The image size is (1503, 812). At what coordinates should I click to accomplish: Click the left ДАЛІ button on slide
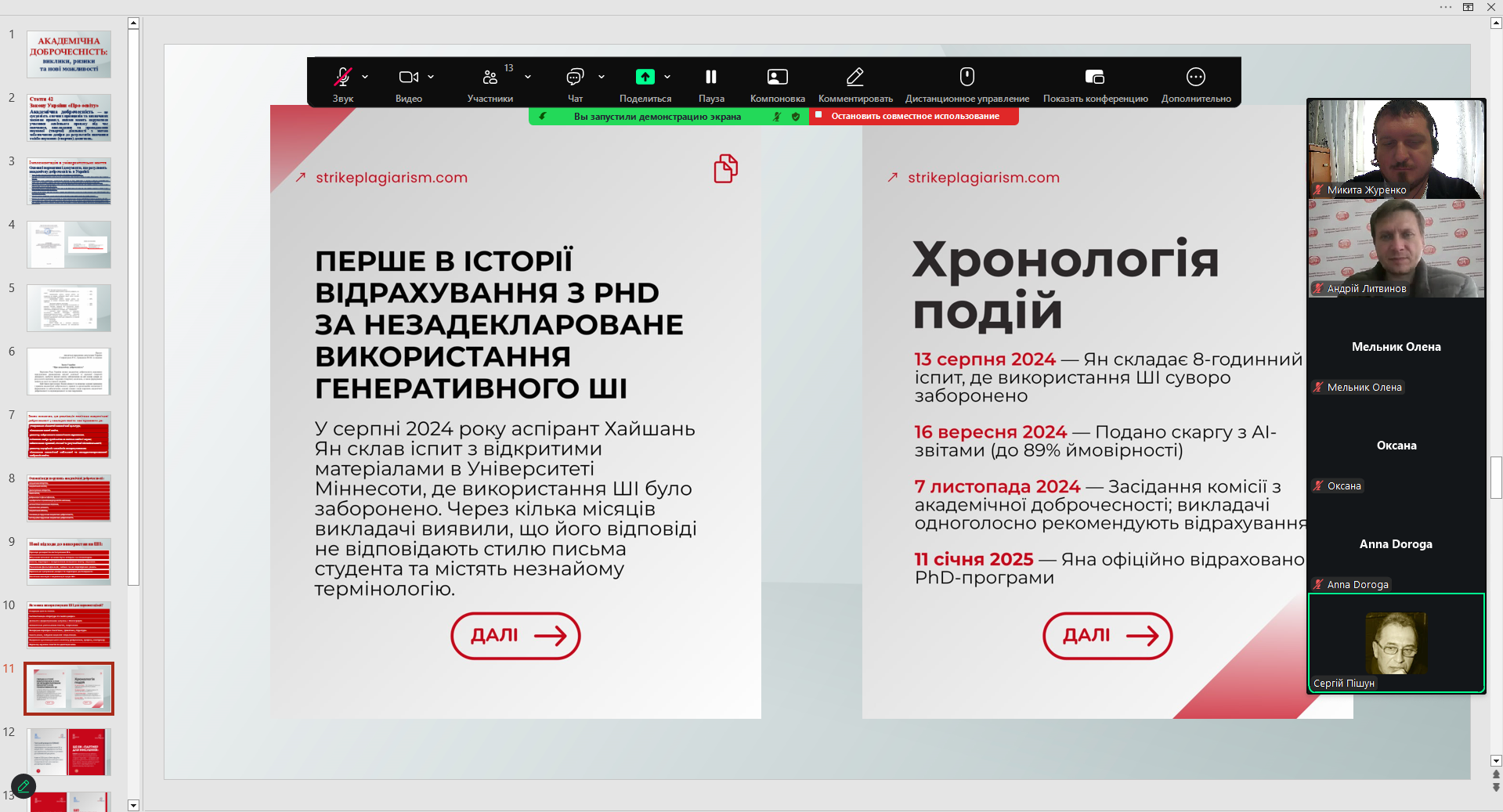tap(515, 635)
